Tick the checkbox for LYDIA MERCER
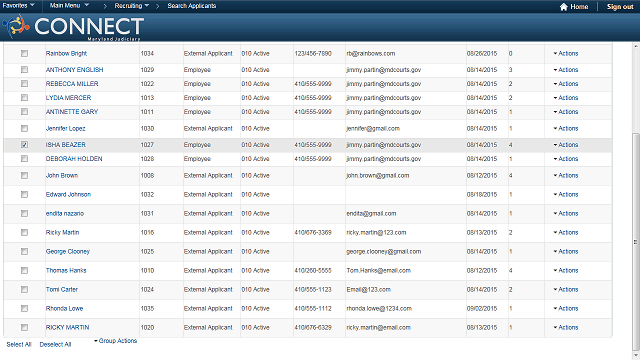The height and width of the screenshot is (360, 640). coord(24,98)
